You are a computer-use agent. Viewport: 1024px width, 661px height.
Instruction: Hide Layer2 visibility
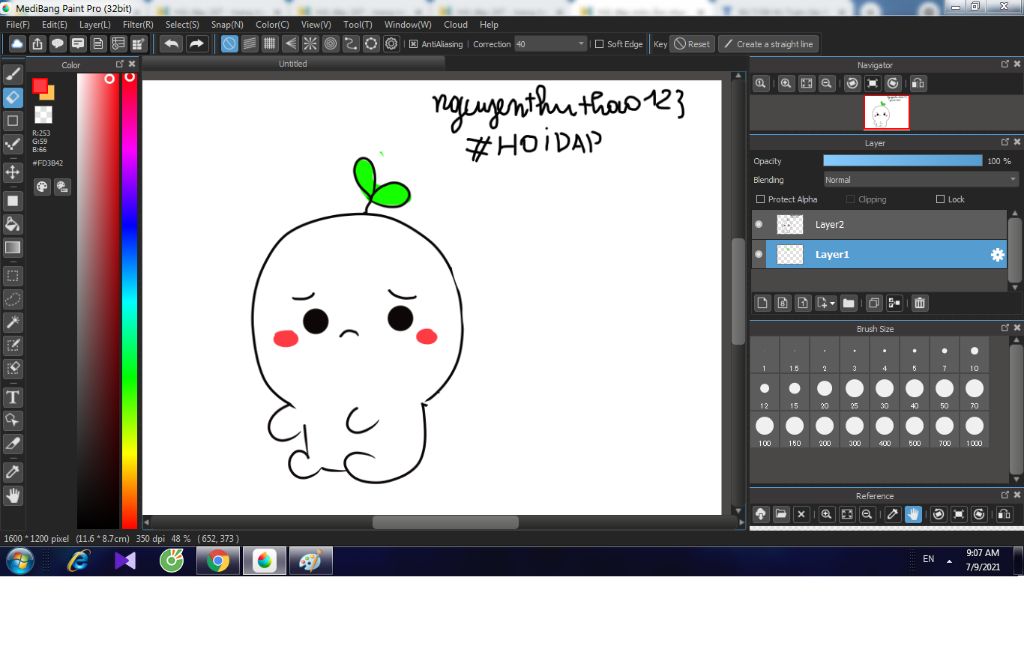pyautogui.click(x=759, y=224)
